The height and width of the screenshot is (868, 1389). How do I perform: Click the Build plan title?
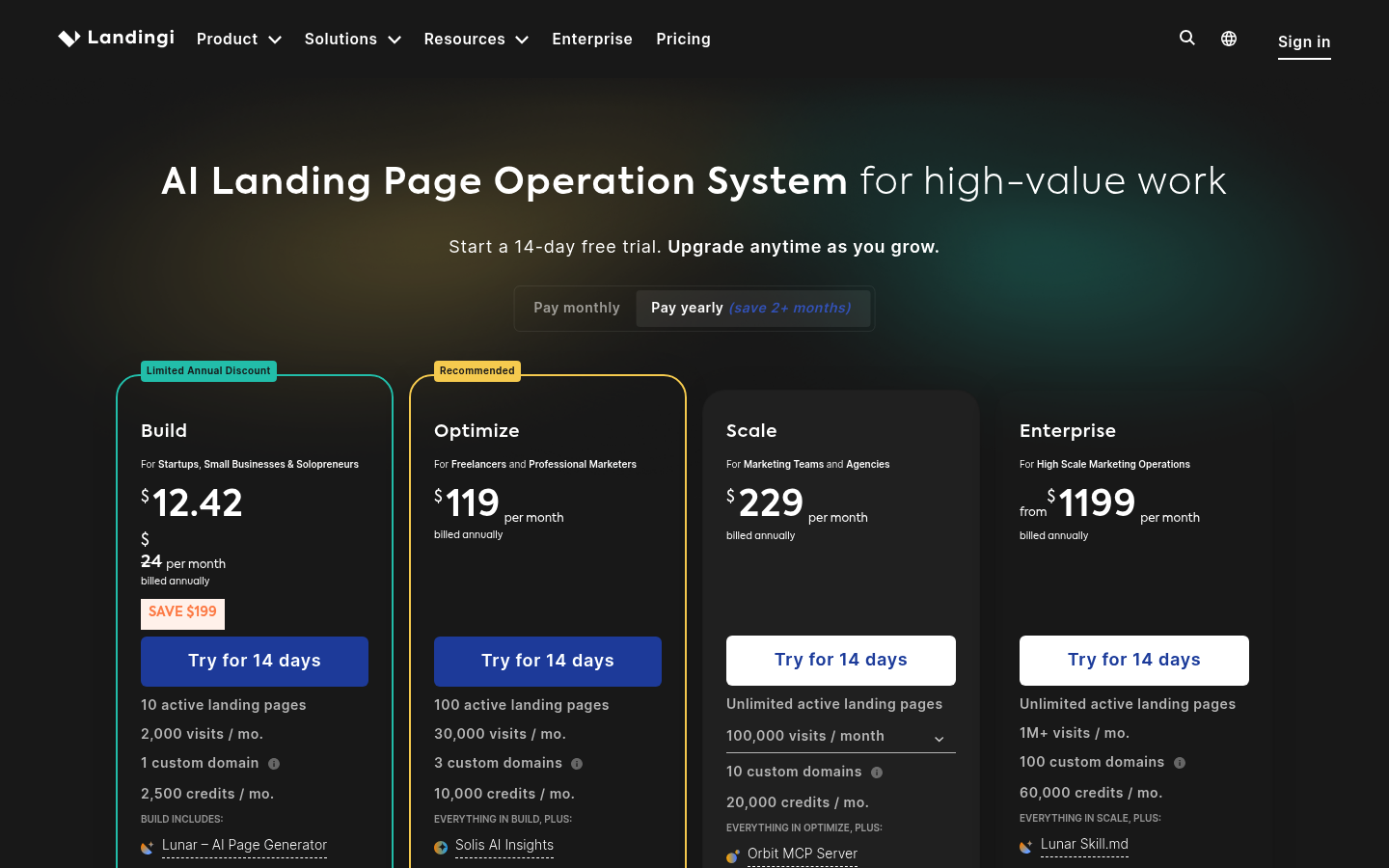click(164, 431)
